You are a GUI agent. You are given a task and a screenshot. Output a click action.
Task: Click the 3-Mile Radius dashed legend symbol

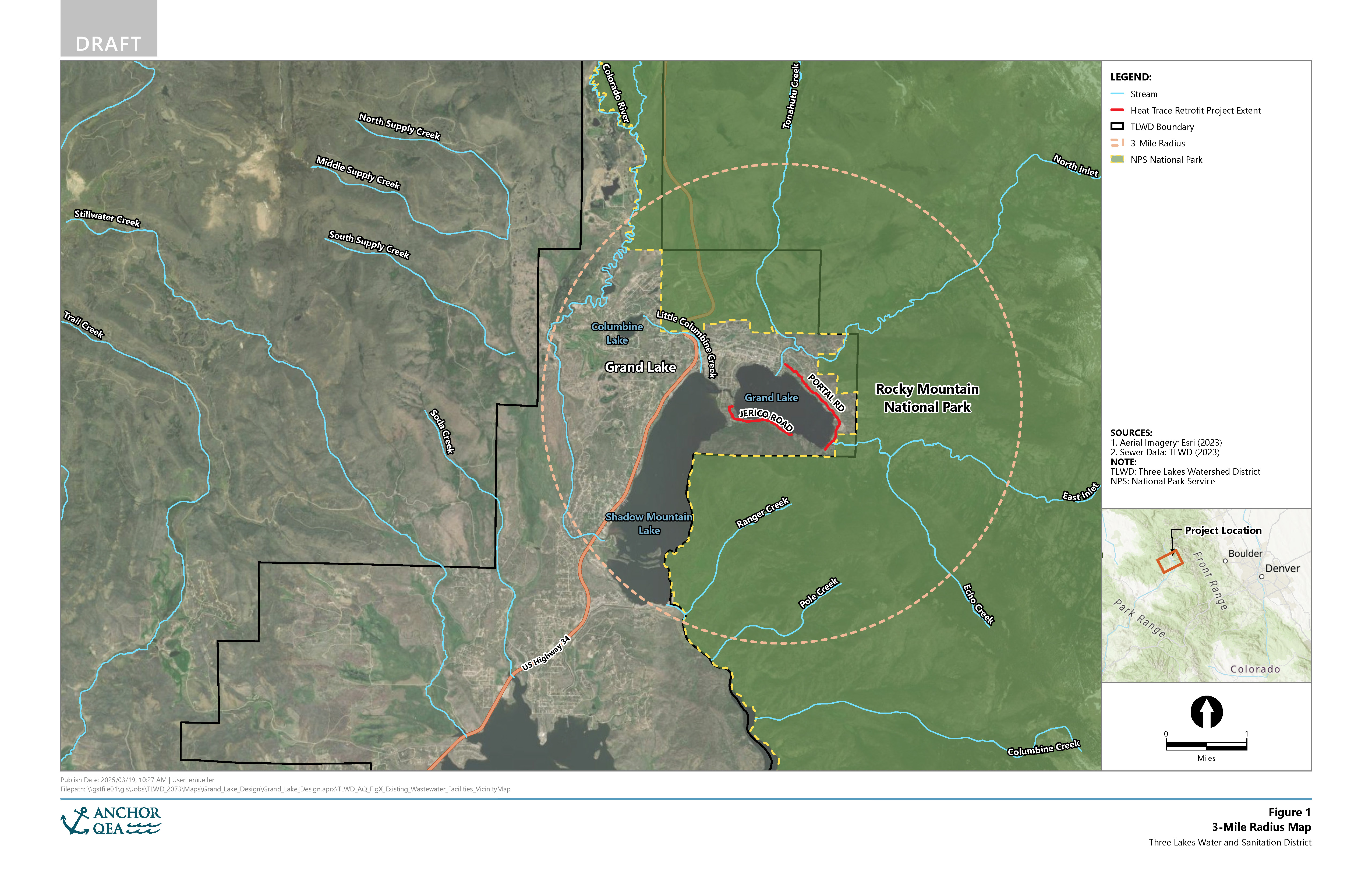1117,143
